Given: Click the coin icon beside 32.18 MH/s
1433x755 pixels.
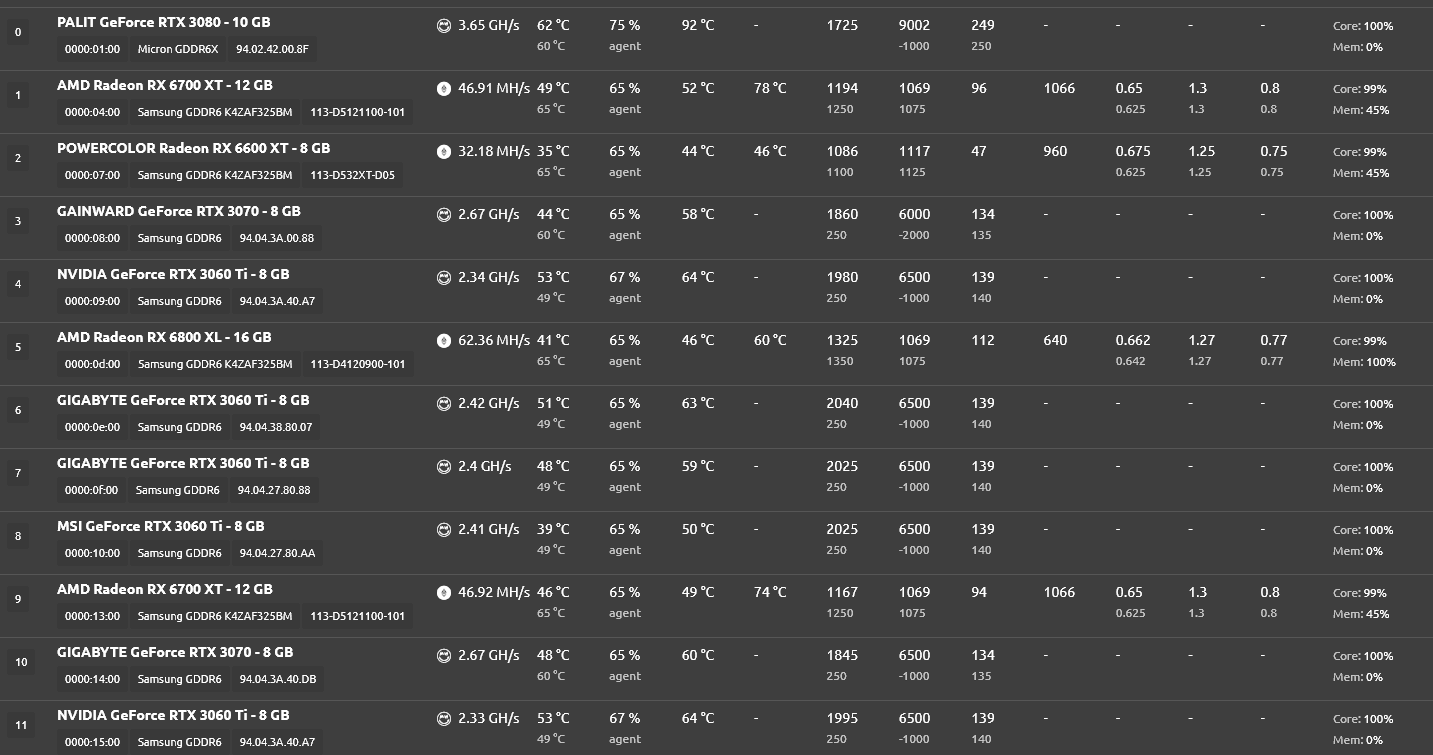Looking at the screenshot, I should (444, 152).
